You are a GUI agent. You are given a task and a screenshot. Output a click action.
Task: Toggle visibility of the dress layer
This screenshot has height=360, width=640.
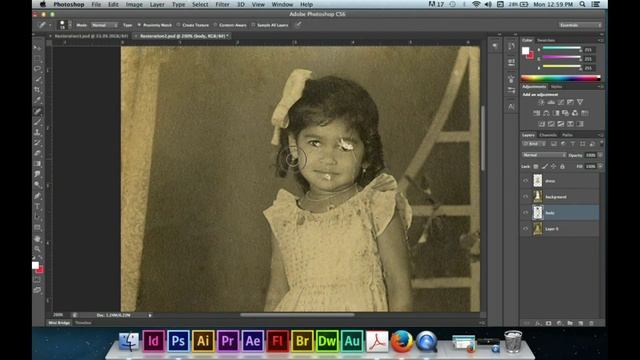(x=526, y=180)
